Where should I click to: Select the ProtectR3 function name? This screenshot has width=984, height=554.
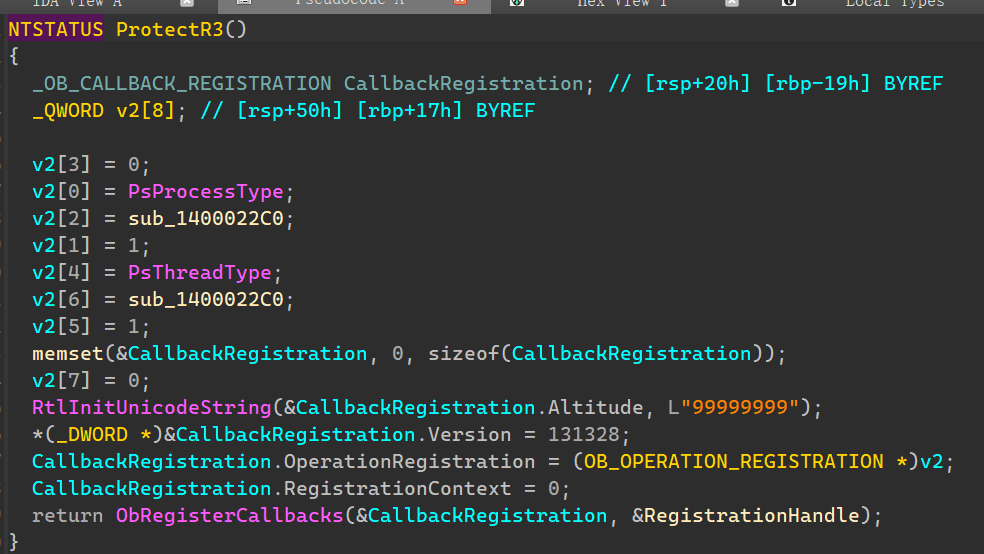169,29
